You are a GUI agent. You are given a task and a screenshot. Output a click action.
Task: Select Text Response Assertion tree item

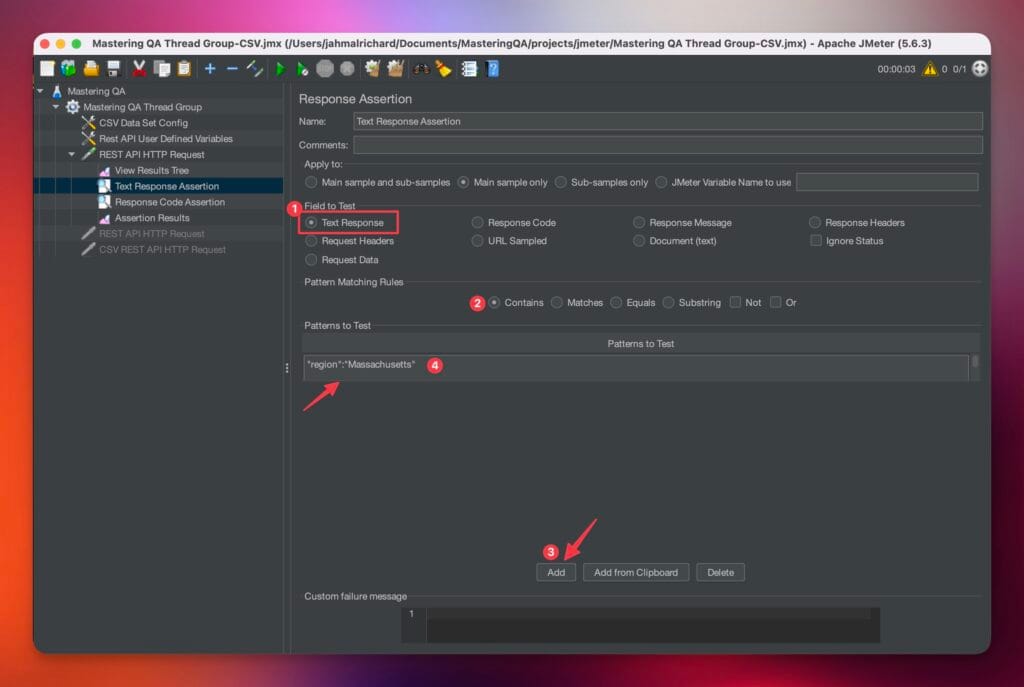(x=167, y=186)
